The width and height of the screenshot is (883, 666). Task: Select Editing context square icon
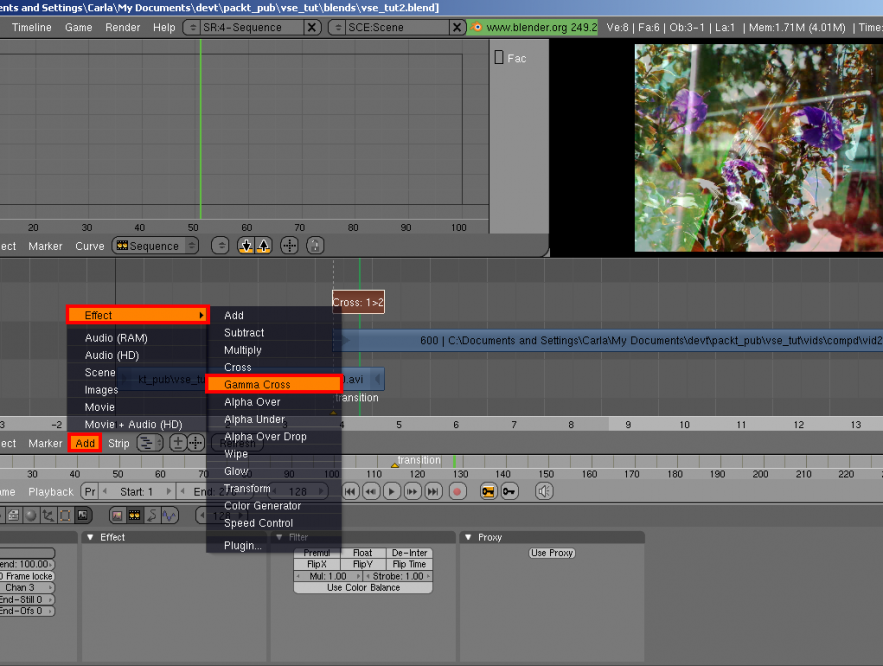click(65, 515)
